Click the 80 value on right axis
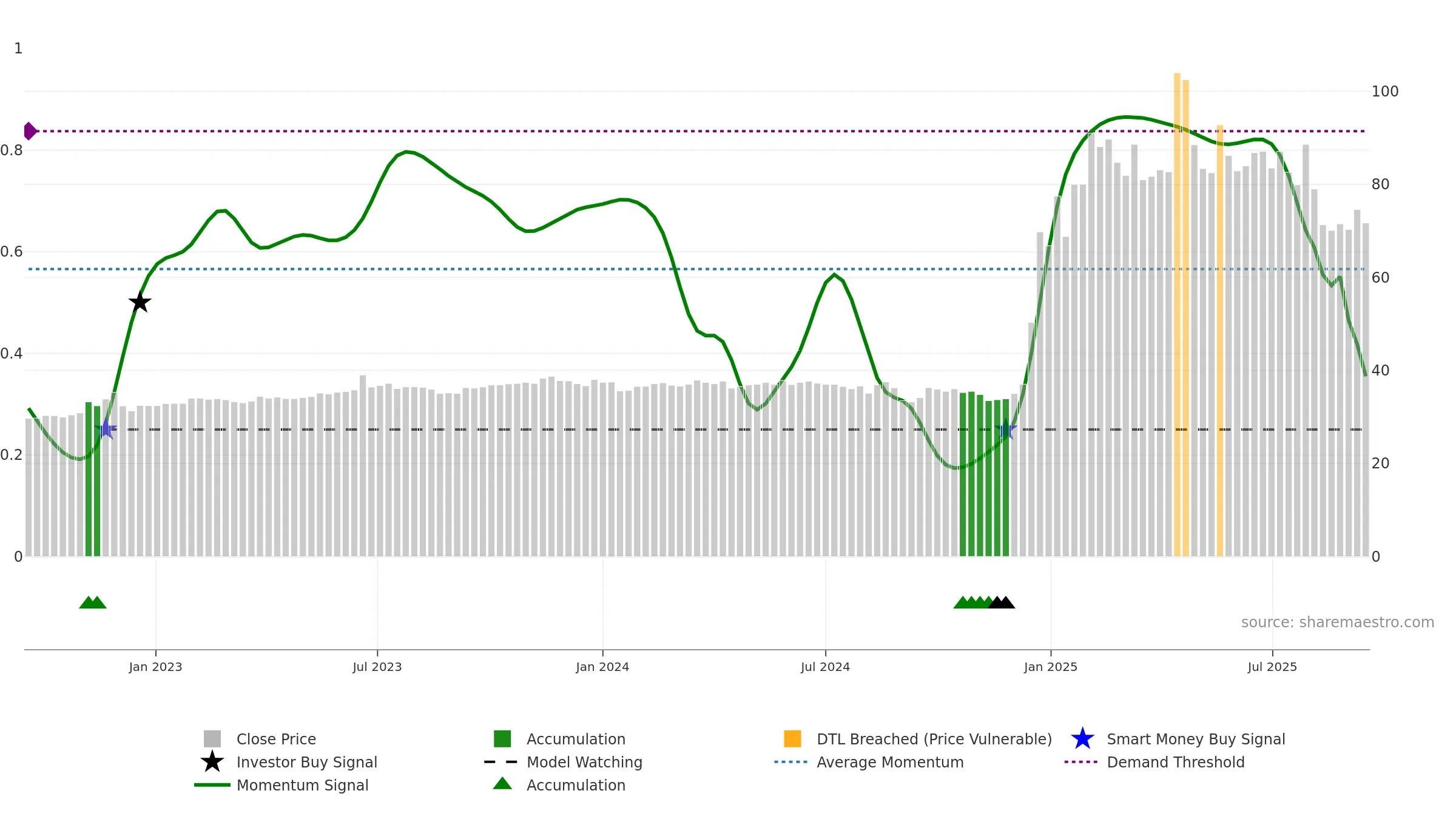The width and height of the screenshot is (1456, 819). coord(1381,184)
